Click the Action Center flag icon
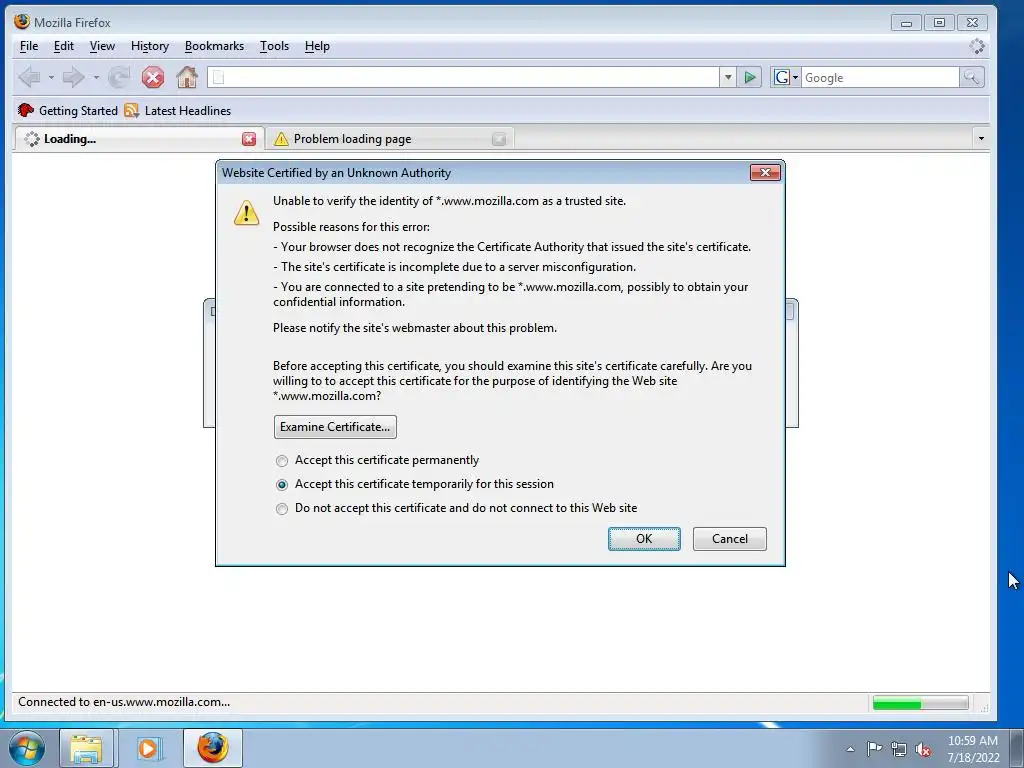Screen dimensions: 1024x768 pyautogui.click(x=874, y=749)
